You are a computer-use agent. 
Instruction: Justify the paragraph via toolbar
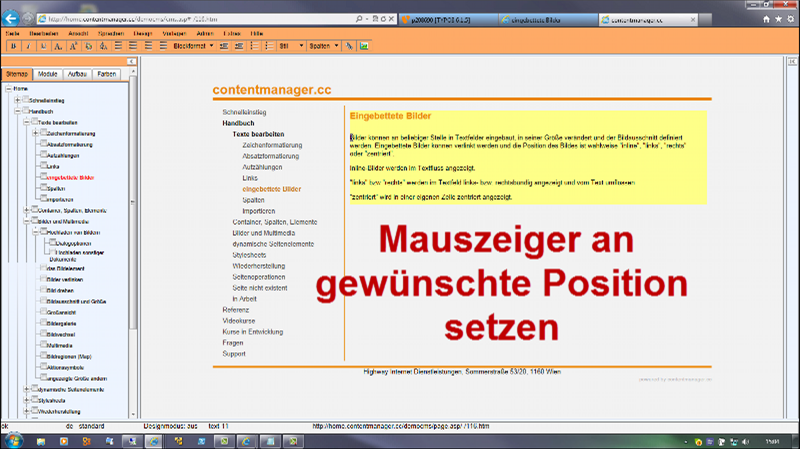[163, 46]
